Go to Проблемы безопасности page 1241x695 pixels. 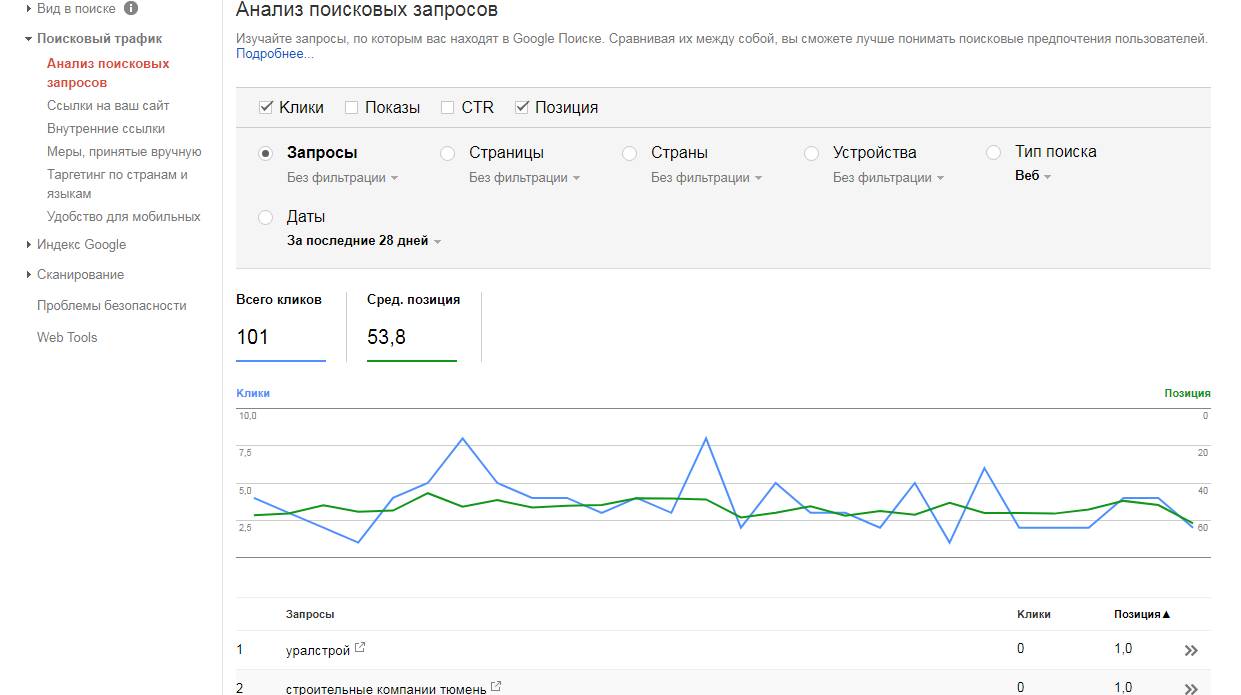tap(111, 306)
